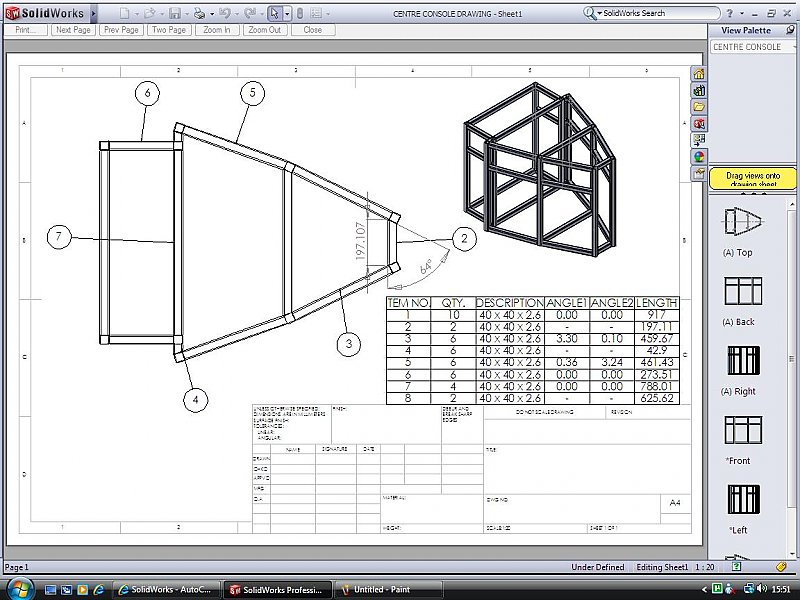Open the SolidWorks Search task pane tab

(699, 124)
